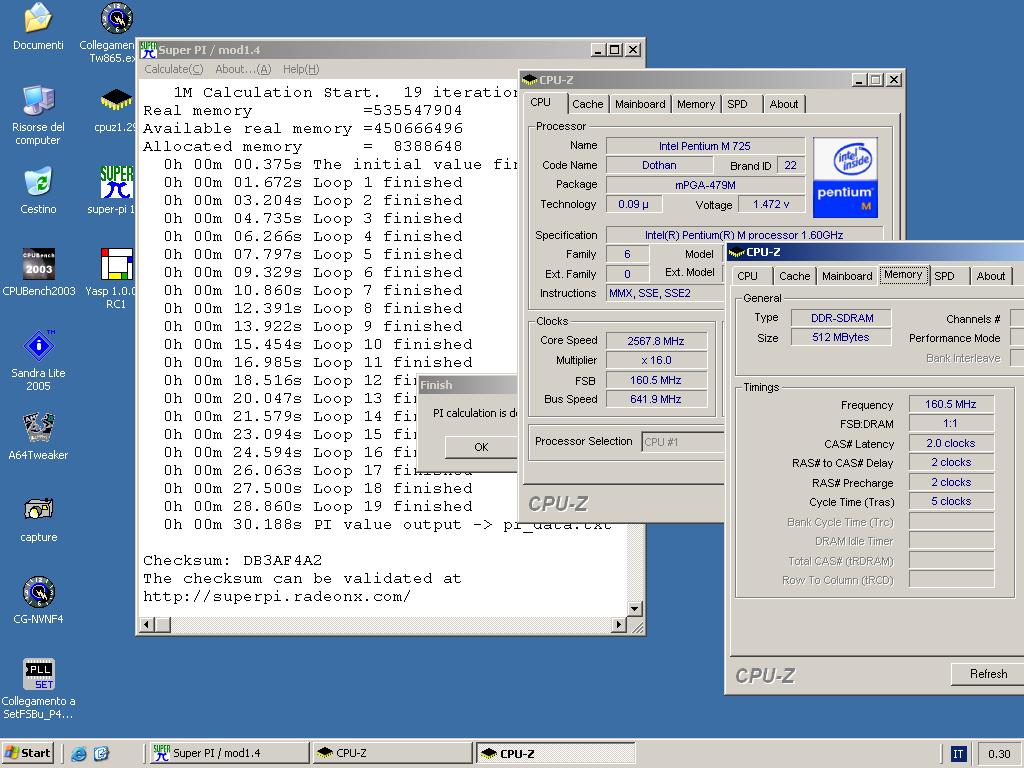Image resolution: width=1024 pixels, height=768 pixels.
Task: Open Help menu in Super PI
Action: coord(301,69)
